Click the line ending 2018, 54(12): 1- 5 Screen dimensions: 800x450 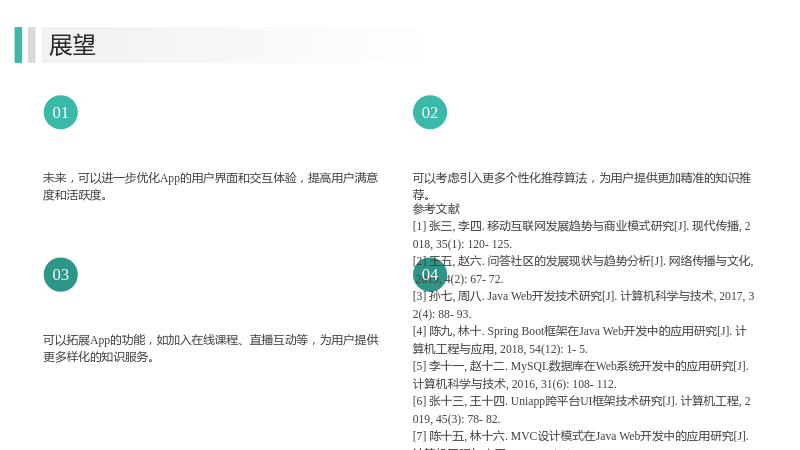coord(500,349)
